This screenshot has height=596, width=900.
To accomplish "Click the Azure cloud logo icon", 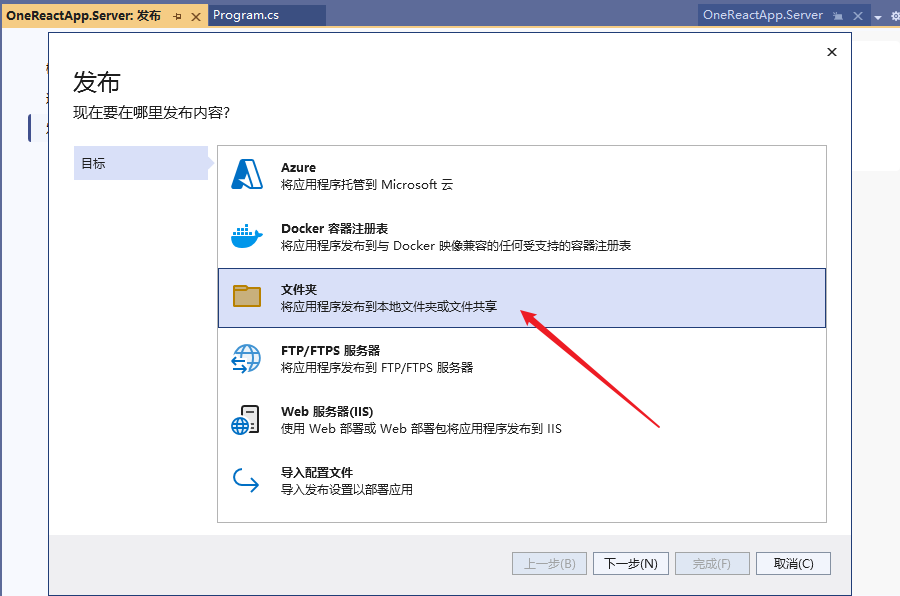I will pyautogui.click(x=247, y=175).
